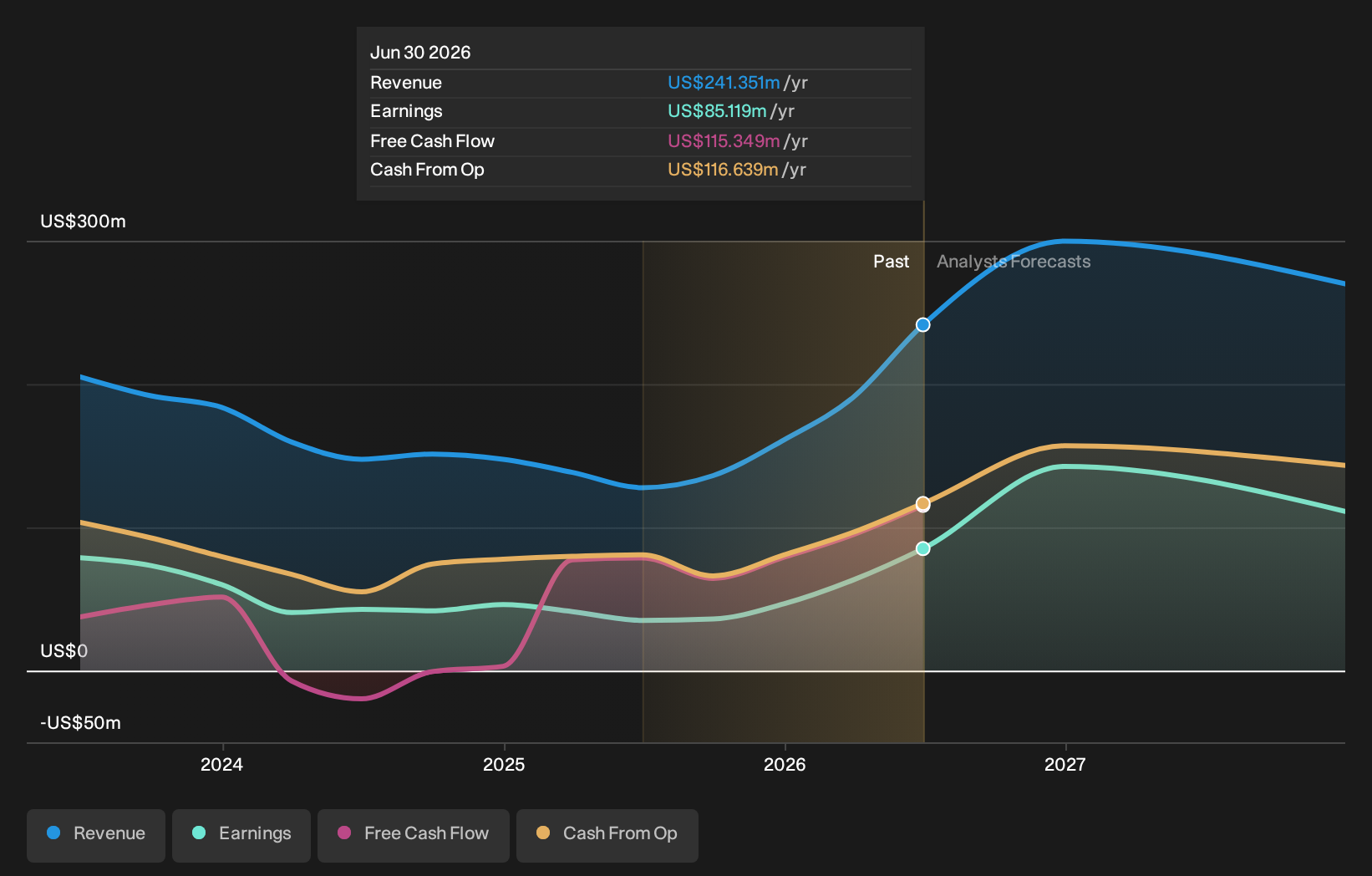The width and height of the screenshot is (1372, 876).
Task: Click the US$0 y-axis label
Action: pos(64,651)
